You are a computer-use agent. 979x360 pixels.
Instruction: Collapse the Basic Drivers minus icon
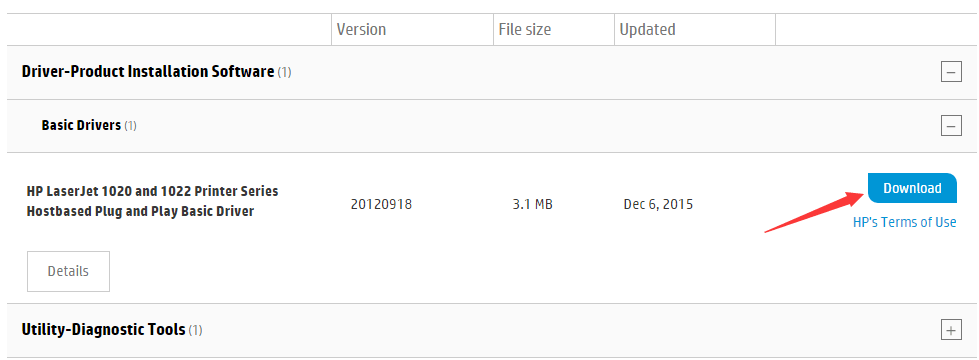click(x=951, y=126)
